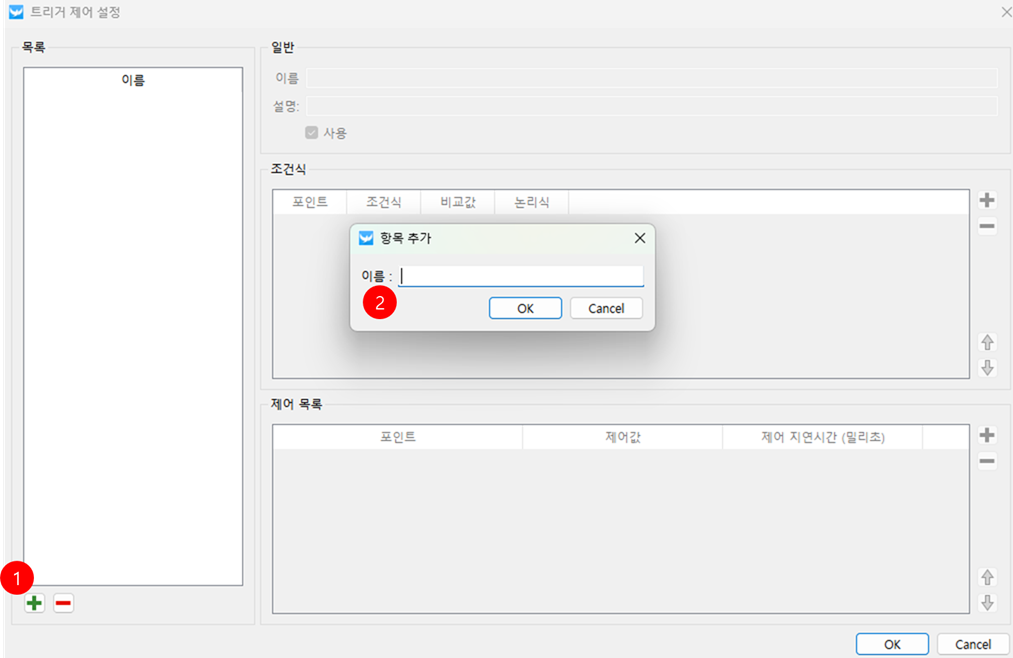Click the 제어 목록 up arrow icon

(x=987, y=577)
